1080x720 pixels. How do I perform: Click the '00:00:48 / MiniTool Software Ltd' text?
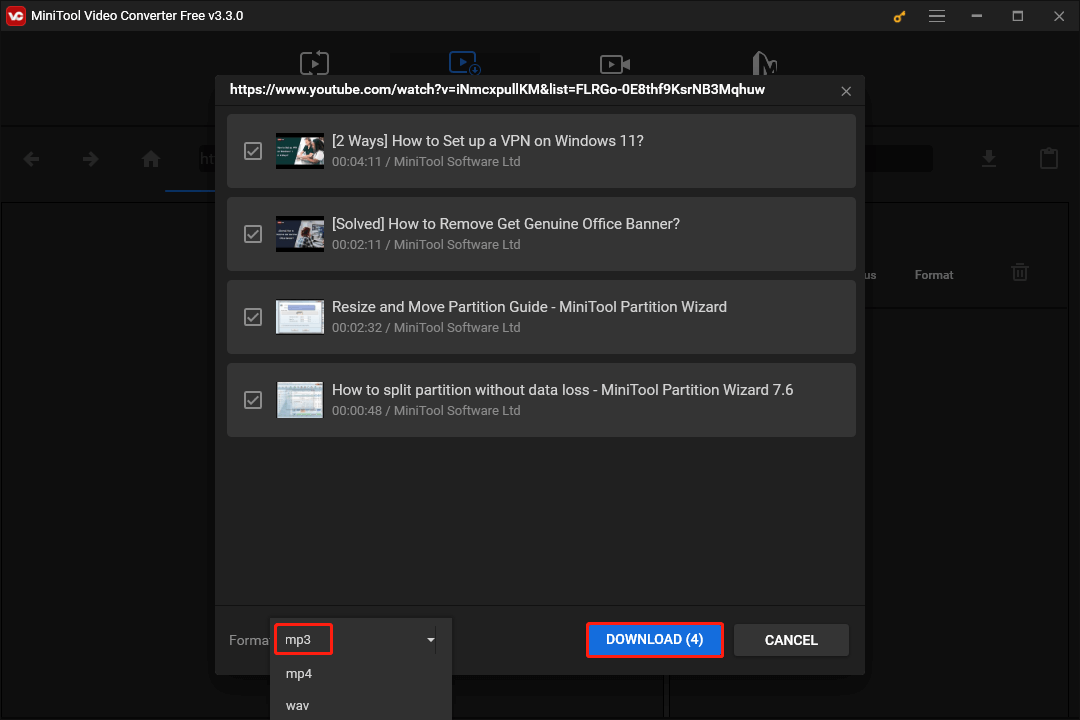point(426,411)
